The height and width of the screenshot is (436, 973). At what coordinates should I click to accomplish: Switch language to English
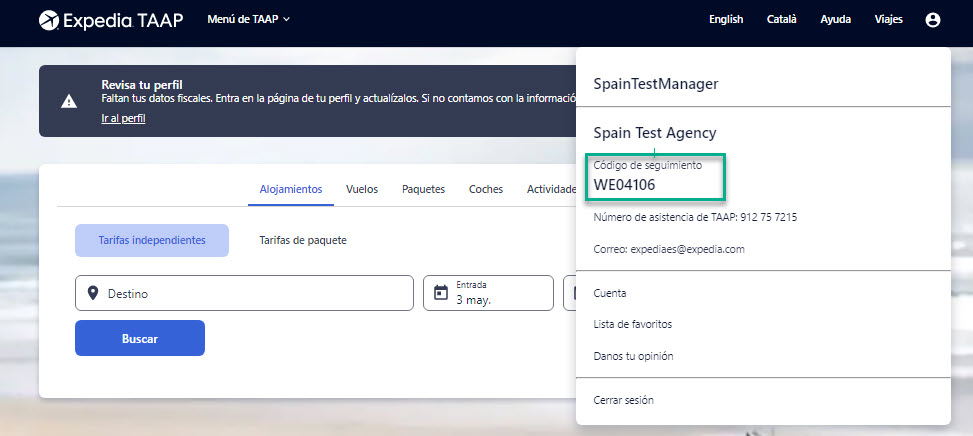(726, 19)
